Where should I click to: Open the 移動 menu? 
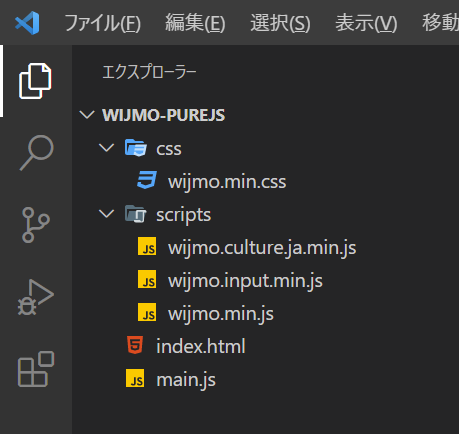[440, 23]
